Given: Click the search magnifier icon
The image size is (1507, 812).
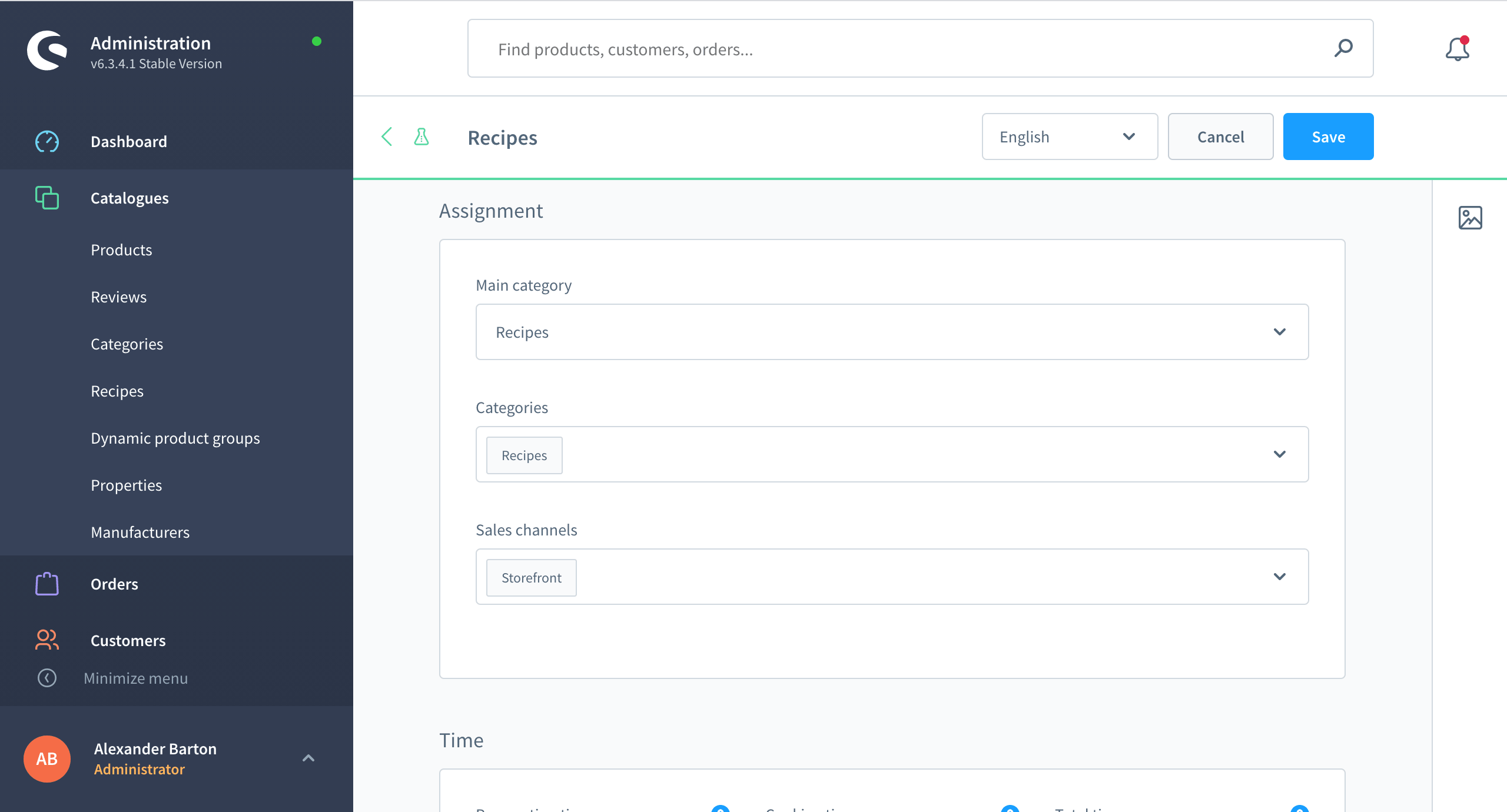Looking at the screenshot, I should point(1343,48).
